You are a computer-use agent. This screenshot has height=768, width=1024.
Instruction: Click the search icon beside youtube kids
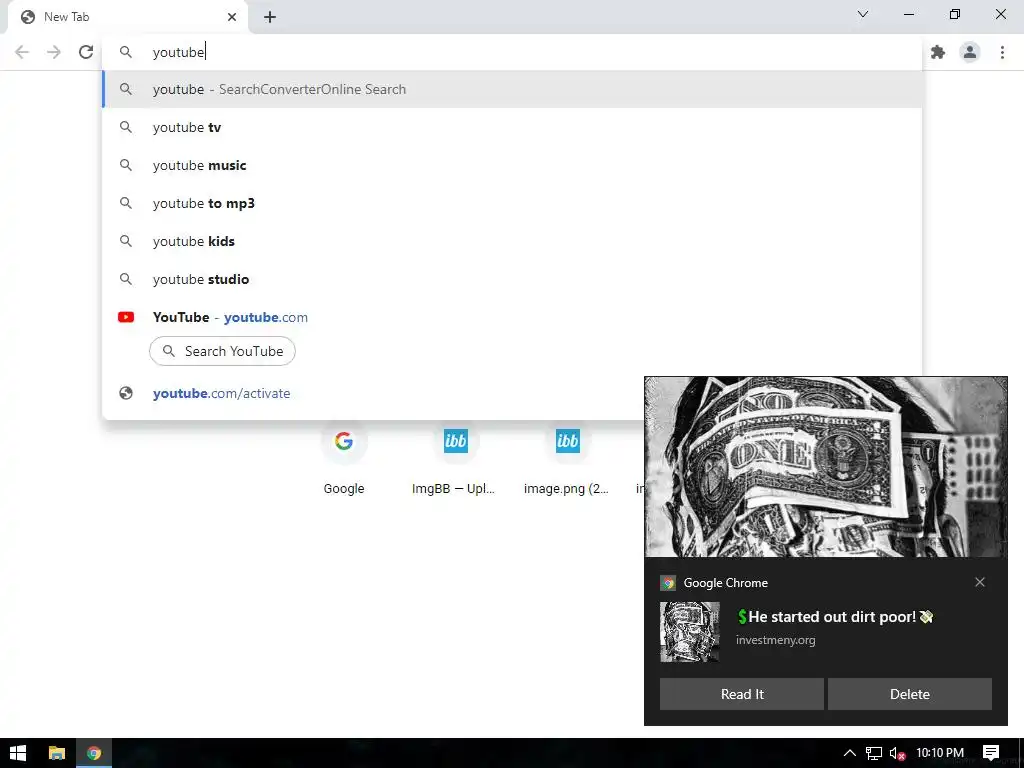tap(126, 241)
